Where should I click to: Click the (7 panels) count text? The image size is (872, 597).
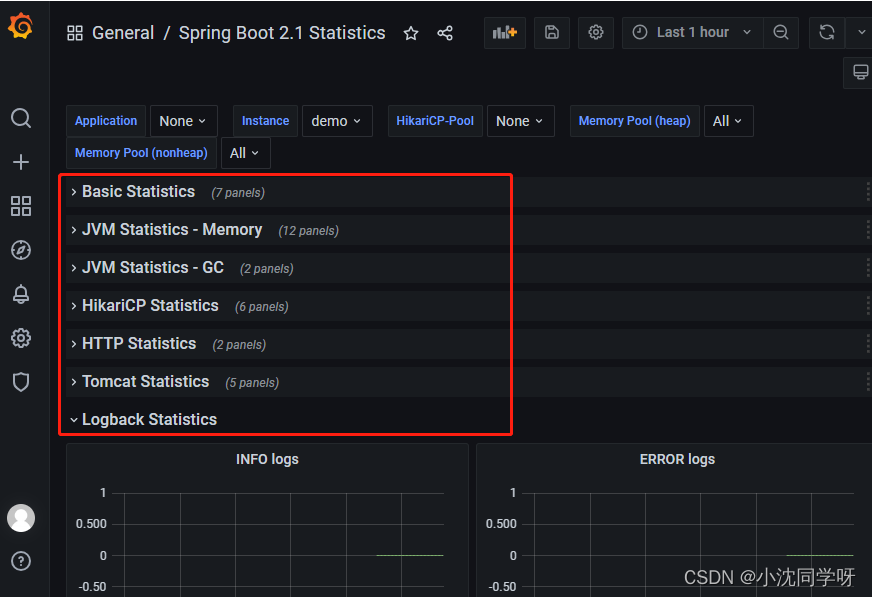[x=238, y=193]
